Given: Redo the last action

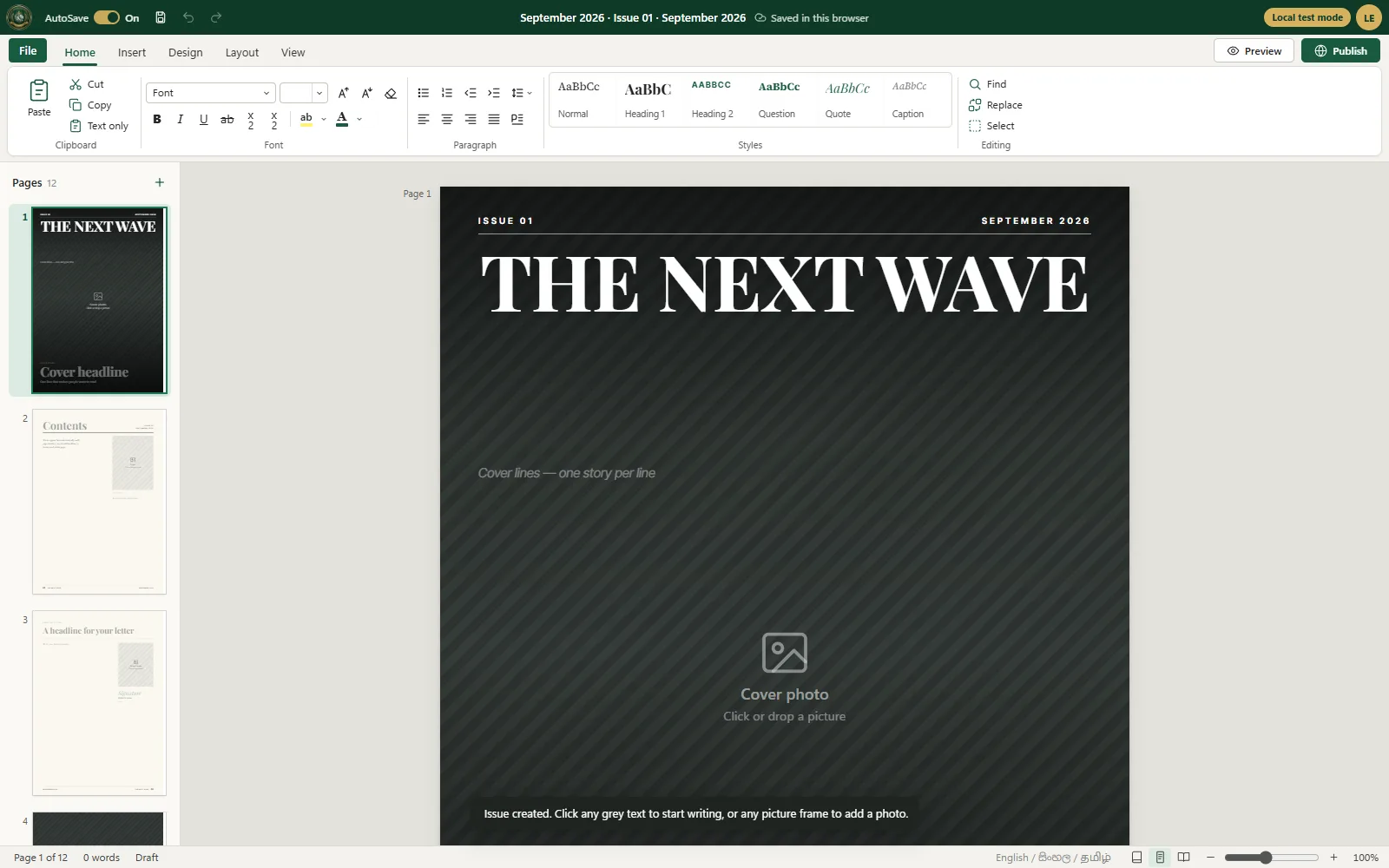Looking at the screenshot, I should 216,17.
